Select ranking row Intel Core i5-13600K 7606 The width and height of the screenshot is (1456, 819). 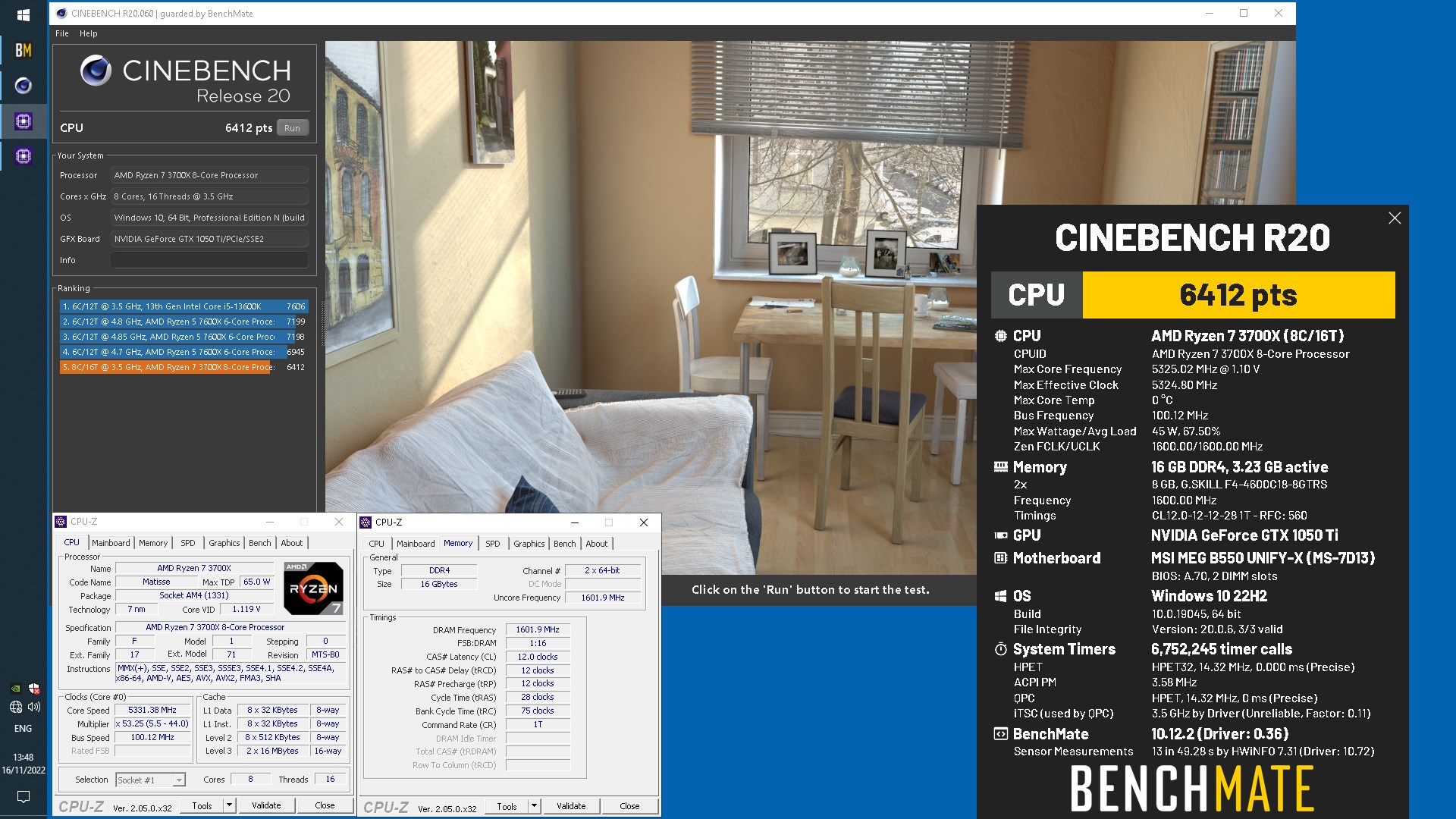183,306
